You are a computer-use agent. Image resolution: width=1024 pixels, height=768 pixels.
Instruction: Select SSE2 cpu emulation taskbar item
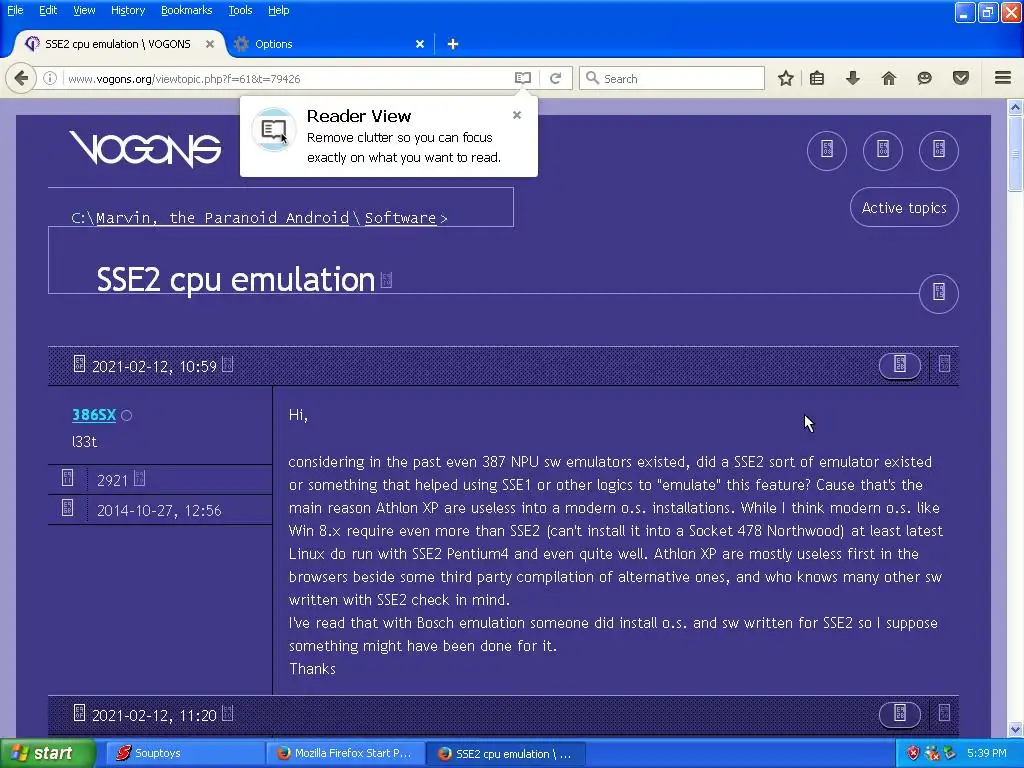(505, 753)
